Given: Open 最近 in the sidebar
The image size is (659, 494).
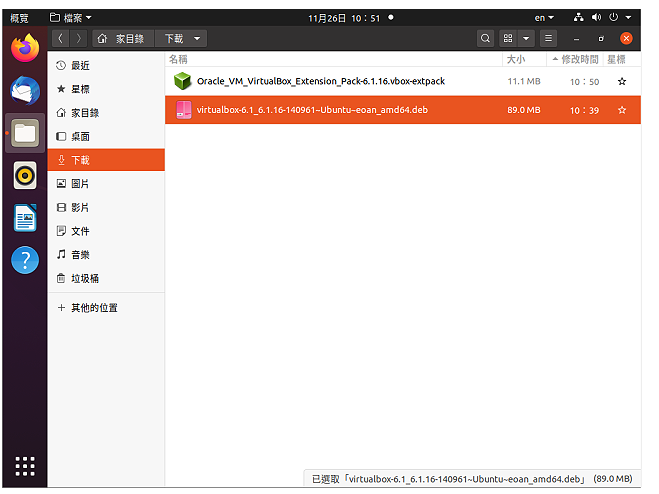Looking at the screenshot, I should click(106, 65).
